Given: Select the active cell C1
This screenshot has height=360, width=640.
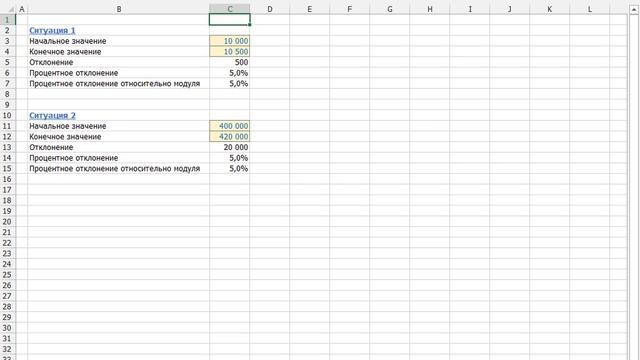Looking at the screenshot, I should point(230,20).
